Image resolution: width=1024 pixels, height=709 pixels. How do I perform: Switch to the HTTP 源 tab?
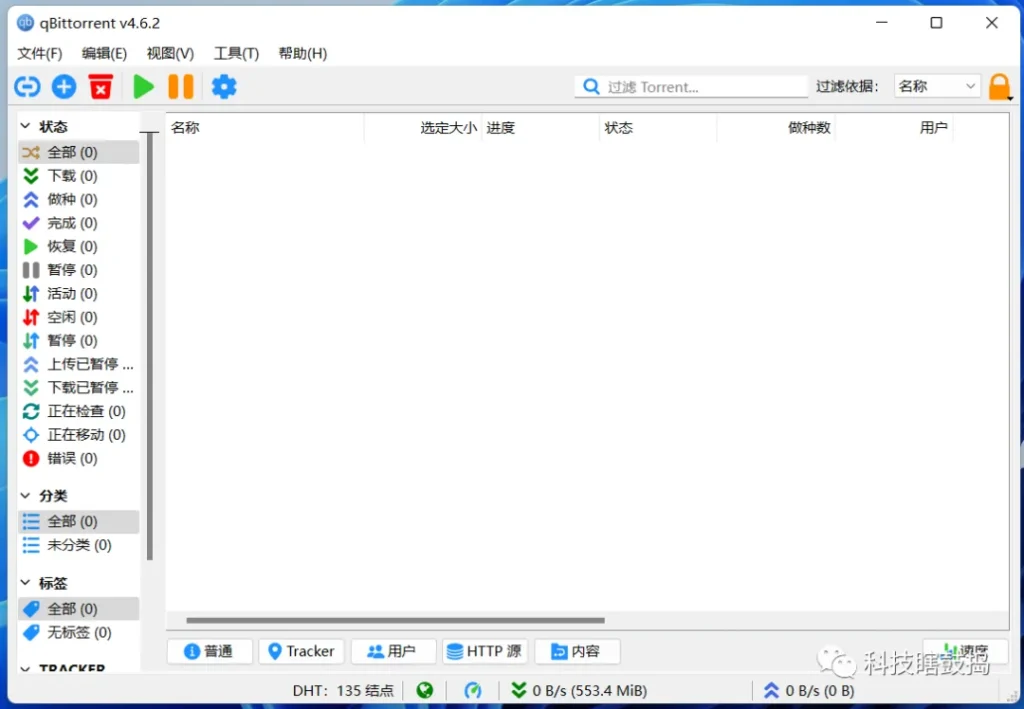click(485, 651)
